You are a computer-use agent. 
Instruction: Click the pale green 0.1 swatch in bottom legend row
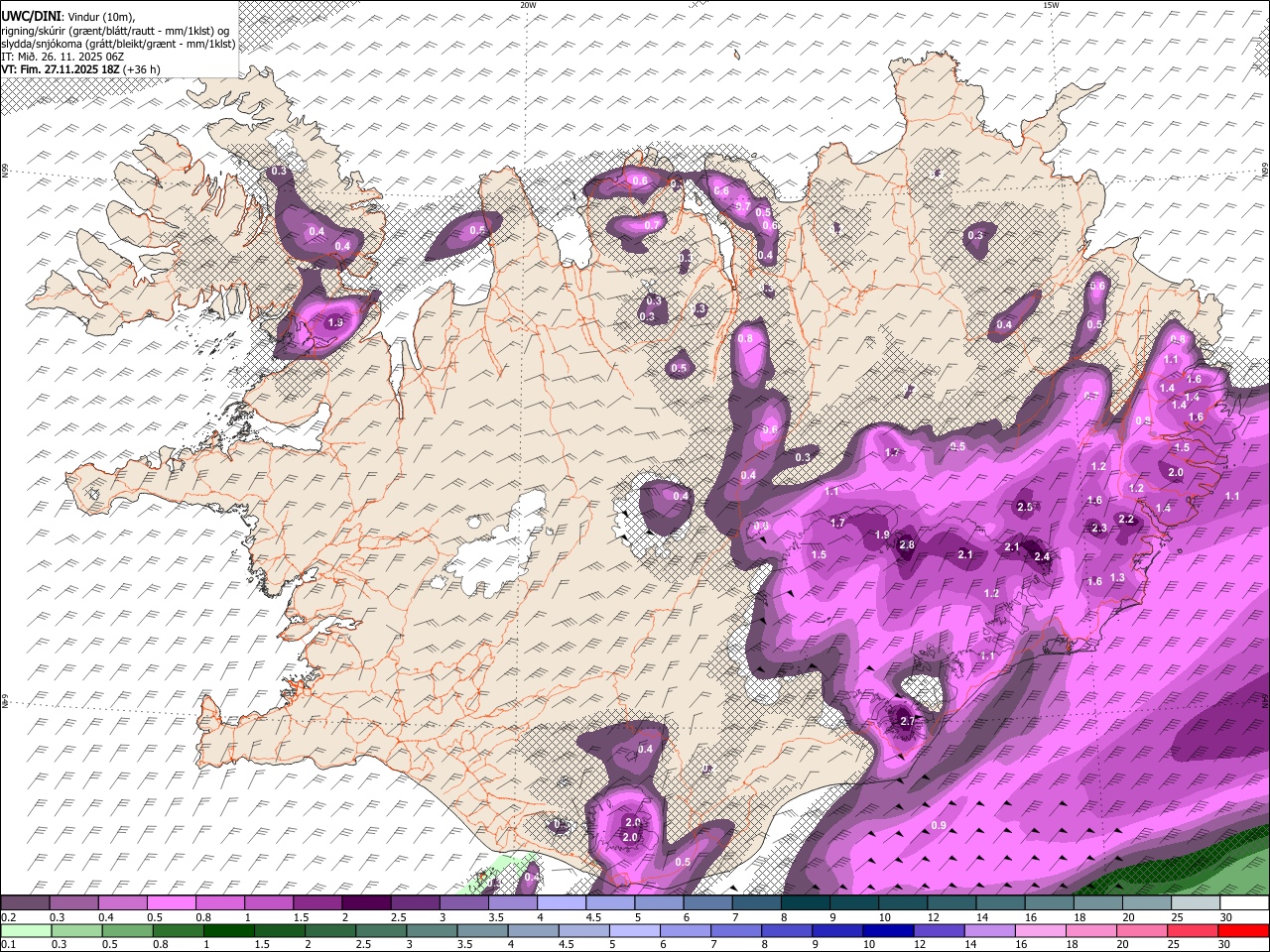pyautogui.click(x=25, y=930)
